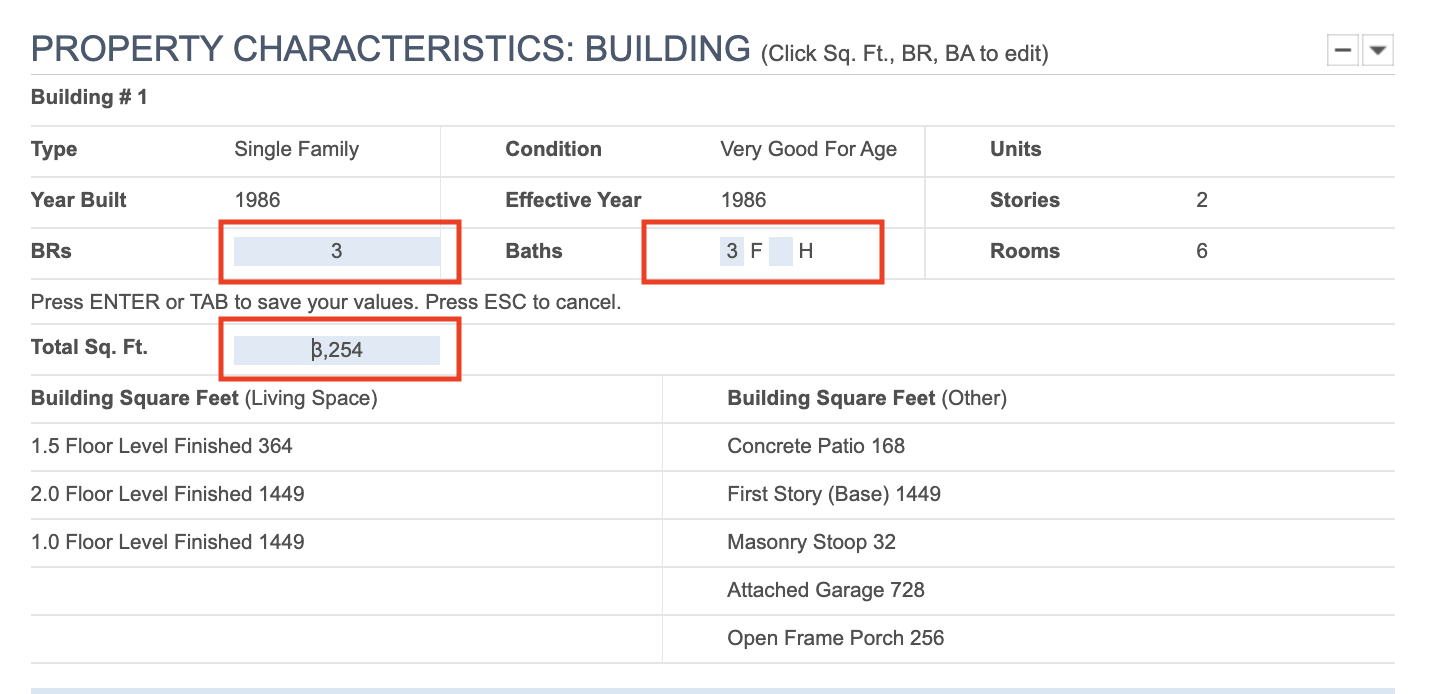Collapse the Property Characteristics Building panel
Viewport: 1436px width, 694px height.
point(1342,50)
